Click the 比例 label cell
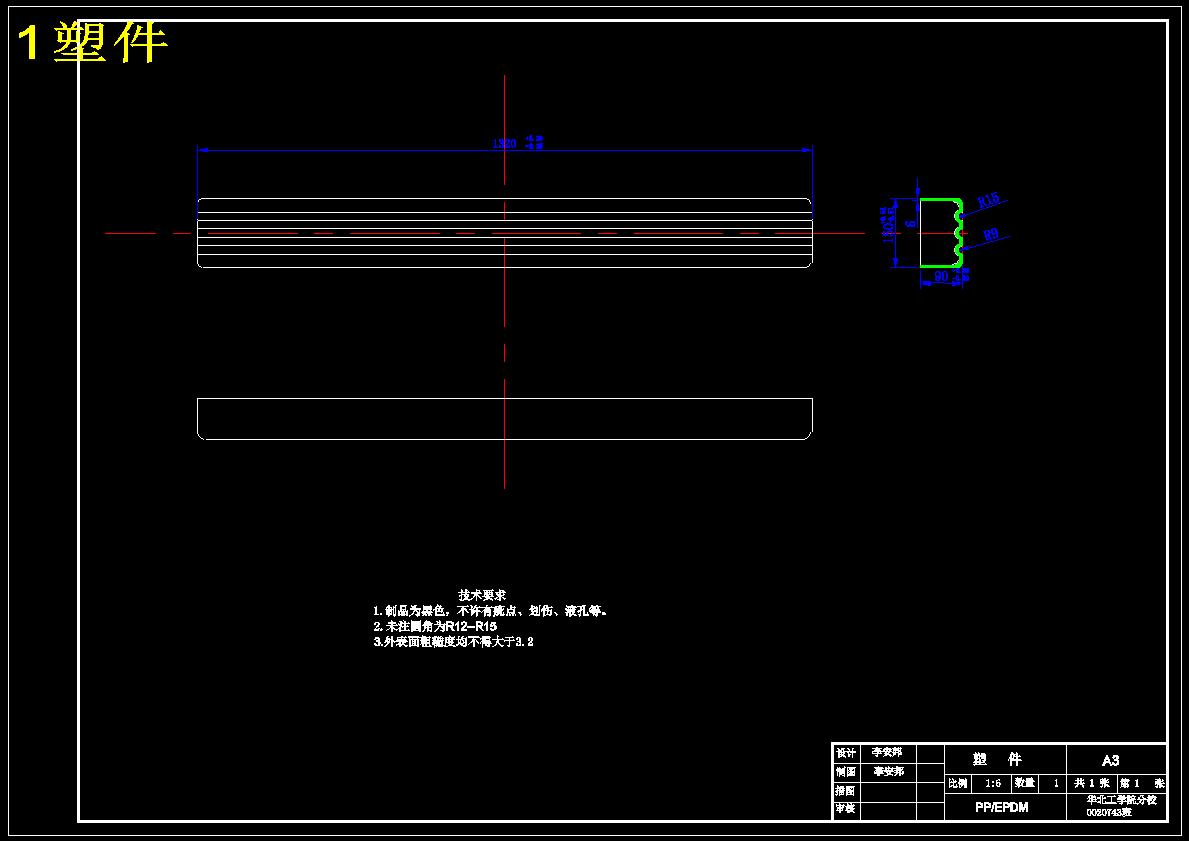The height and width of the screenshot is (841, 1189). coord(958,783)
